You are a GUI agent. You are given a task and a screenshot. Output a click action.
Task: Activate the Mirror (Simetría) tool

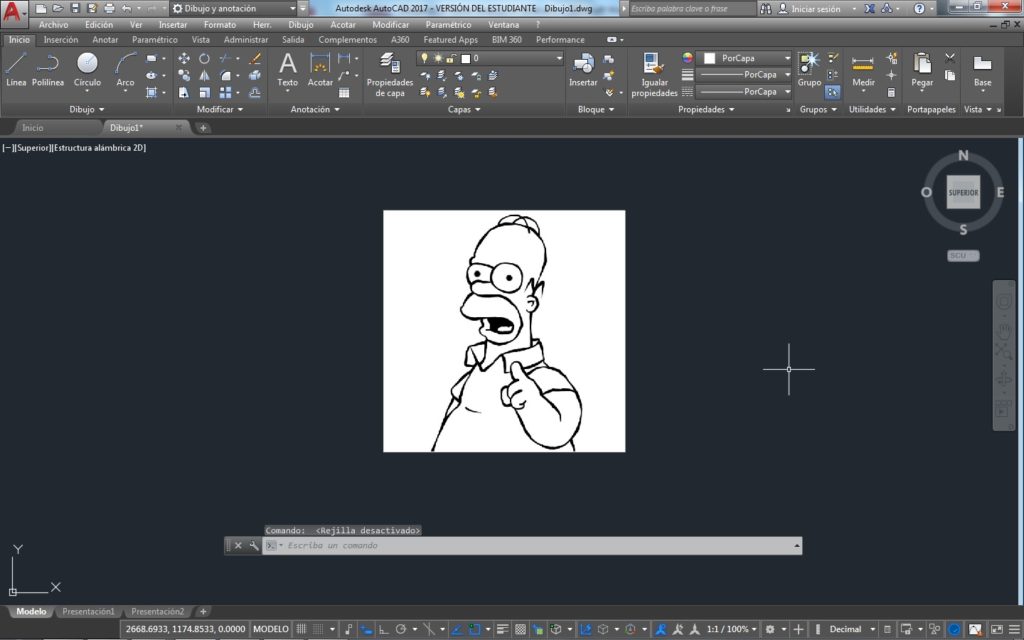point(204,75)
